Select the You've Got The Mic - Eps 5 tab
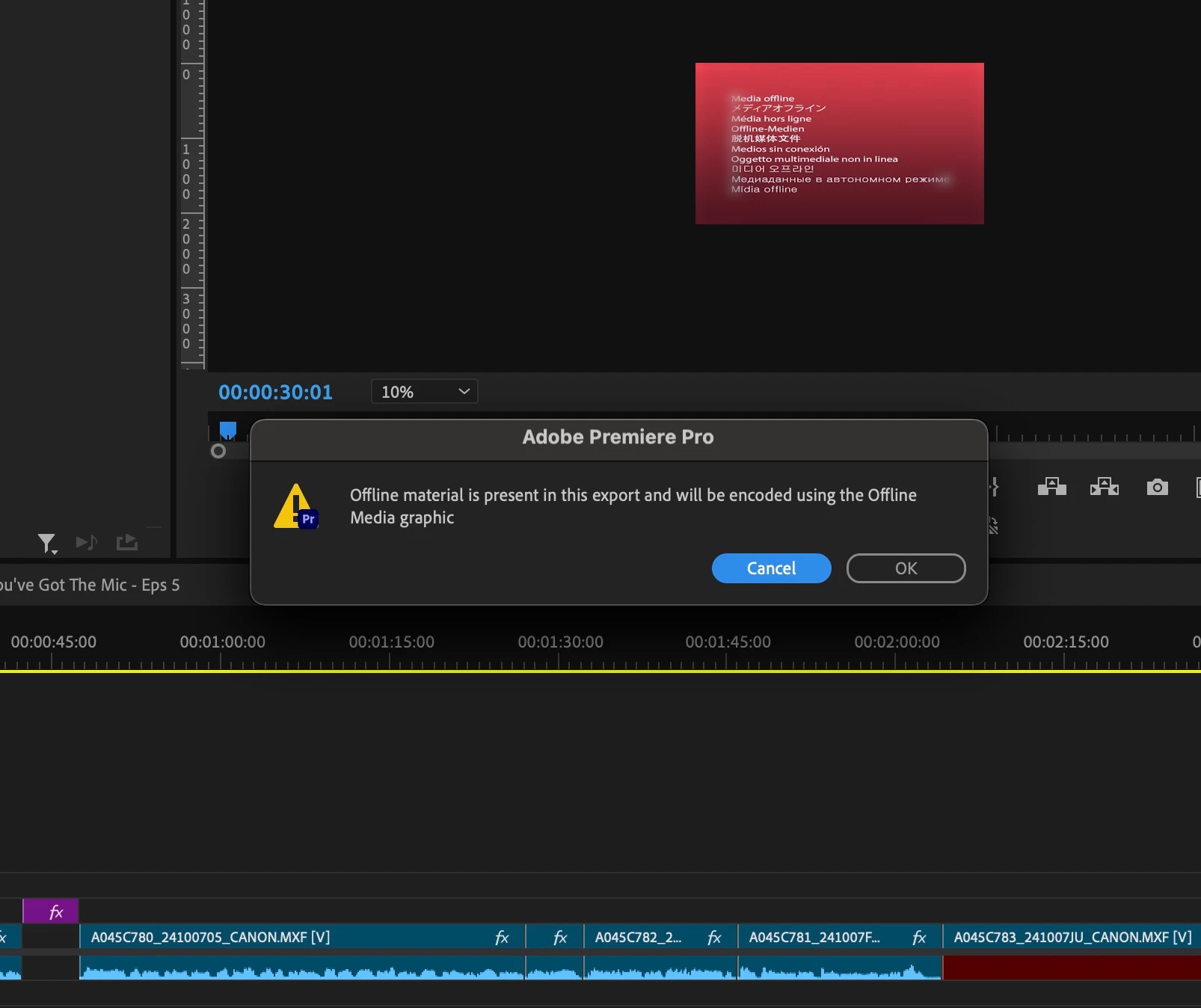The width and height of the screenshot is (1201, 1008). tap(90, 585)
